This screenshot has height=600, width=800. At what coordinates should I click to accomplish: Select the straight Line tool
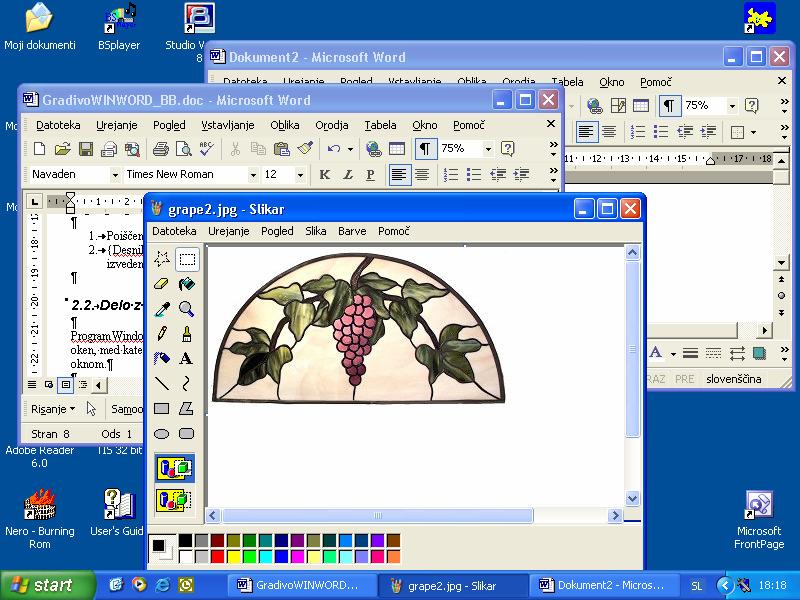[x=162, y=383]
